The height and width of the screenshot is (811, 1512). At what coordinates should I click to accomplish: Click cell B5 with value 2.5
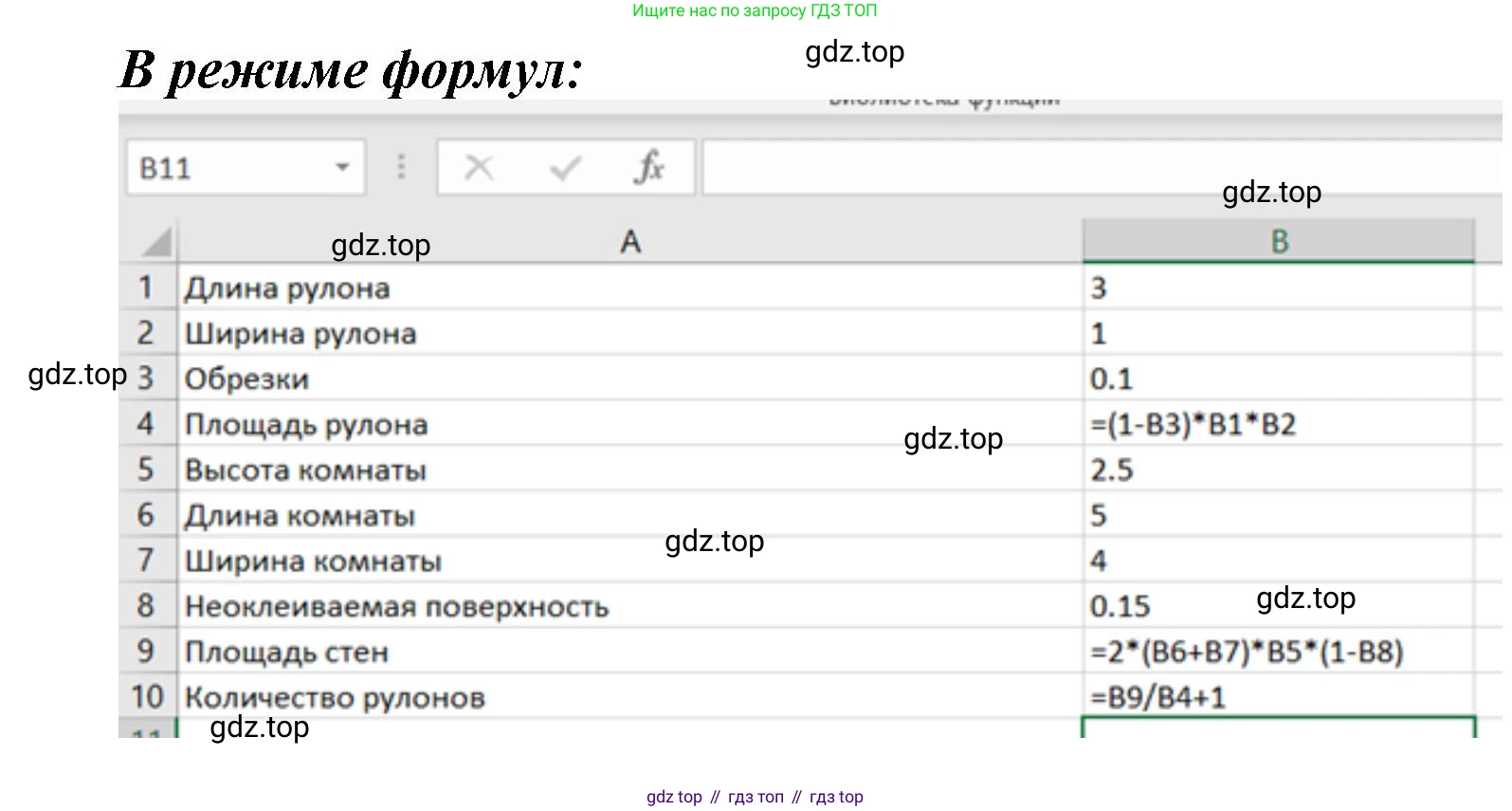tap(1279, 469)
